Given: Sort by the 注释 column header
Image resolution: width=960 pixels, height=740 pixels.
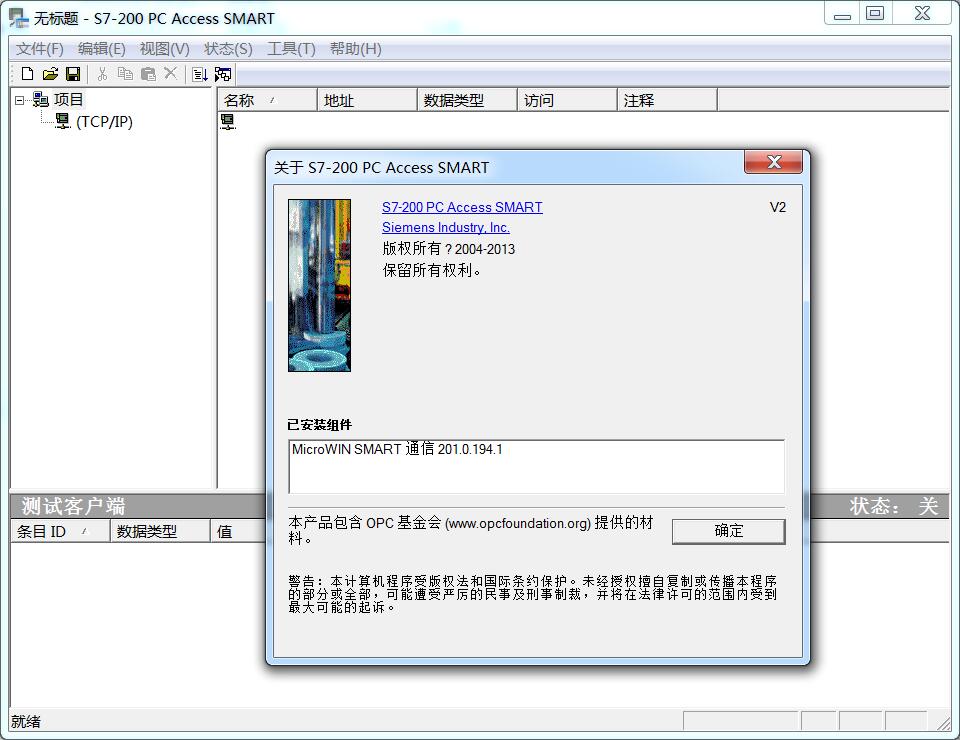Looking at the screenshot, I should coord(667,100).
